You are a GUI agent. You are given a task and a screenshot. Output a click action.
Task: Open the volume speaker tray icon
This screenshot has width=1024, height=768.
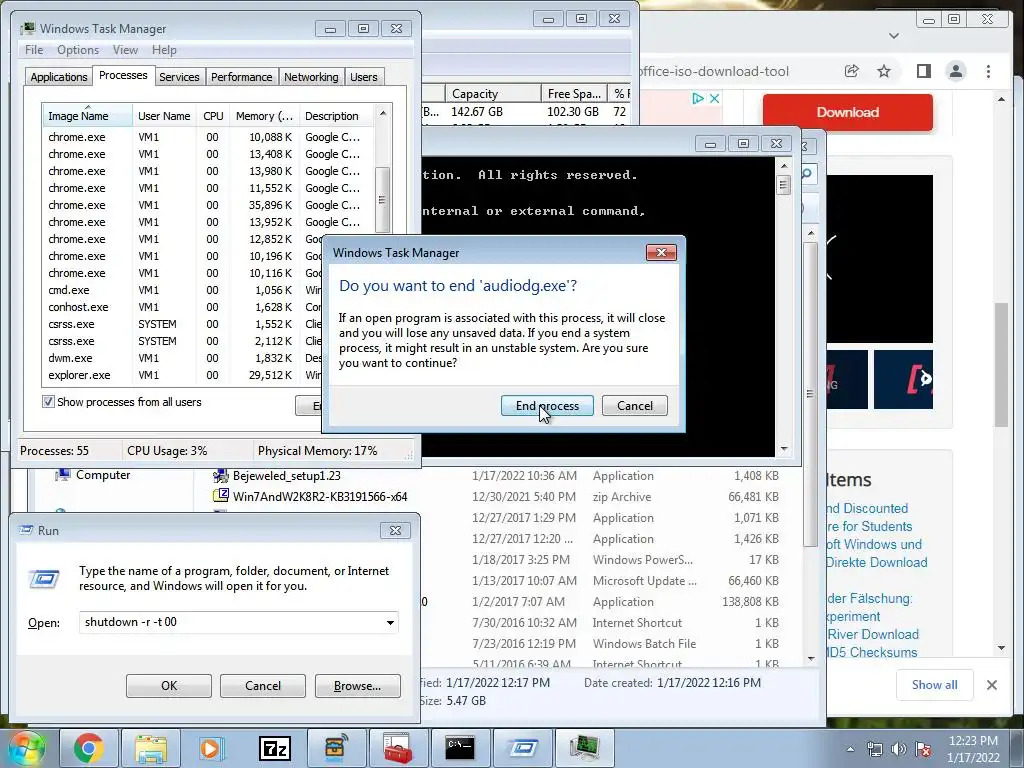(x=899, y=749)
